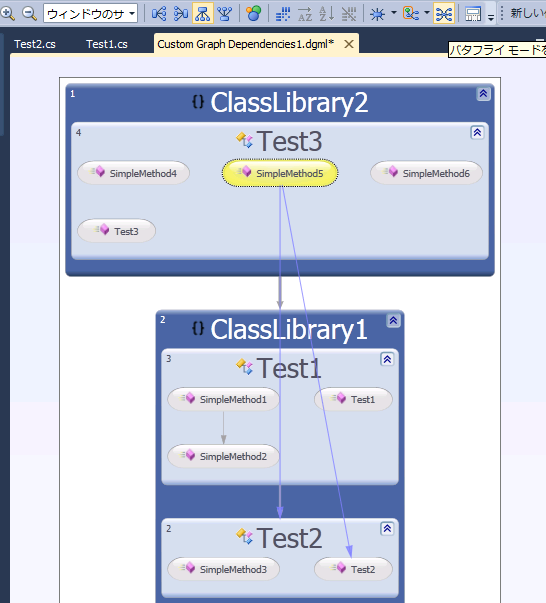546x603 pixels.
Task: Select right-to-left graph layout icon
Action: click(181, 14)
